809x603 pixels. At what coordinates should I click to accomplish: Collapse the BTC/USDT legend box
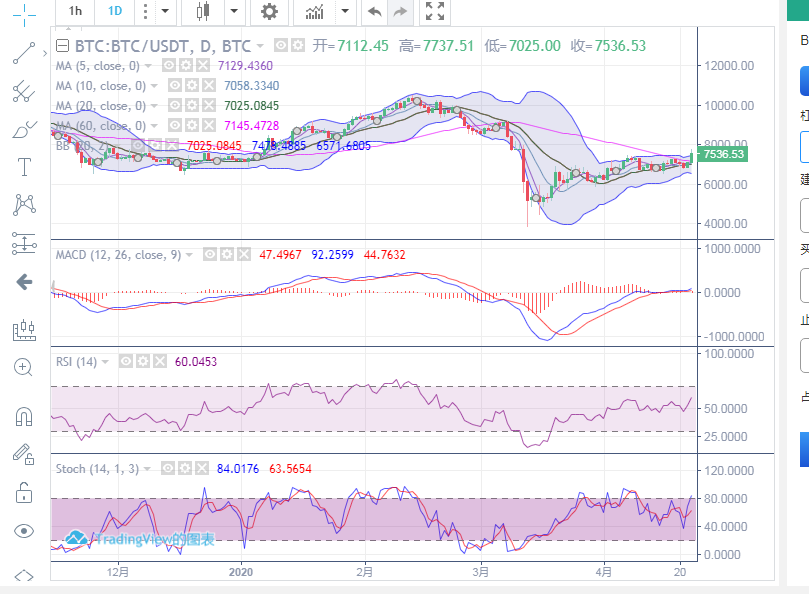point(62,46)
